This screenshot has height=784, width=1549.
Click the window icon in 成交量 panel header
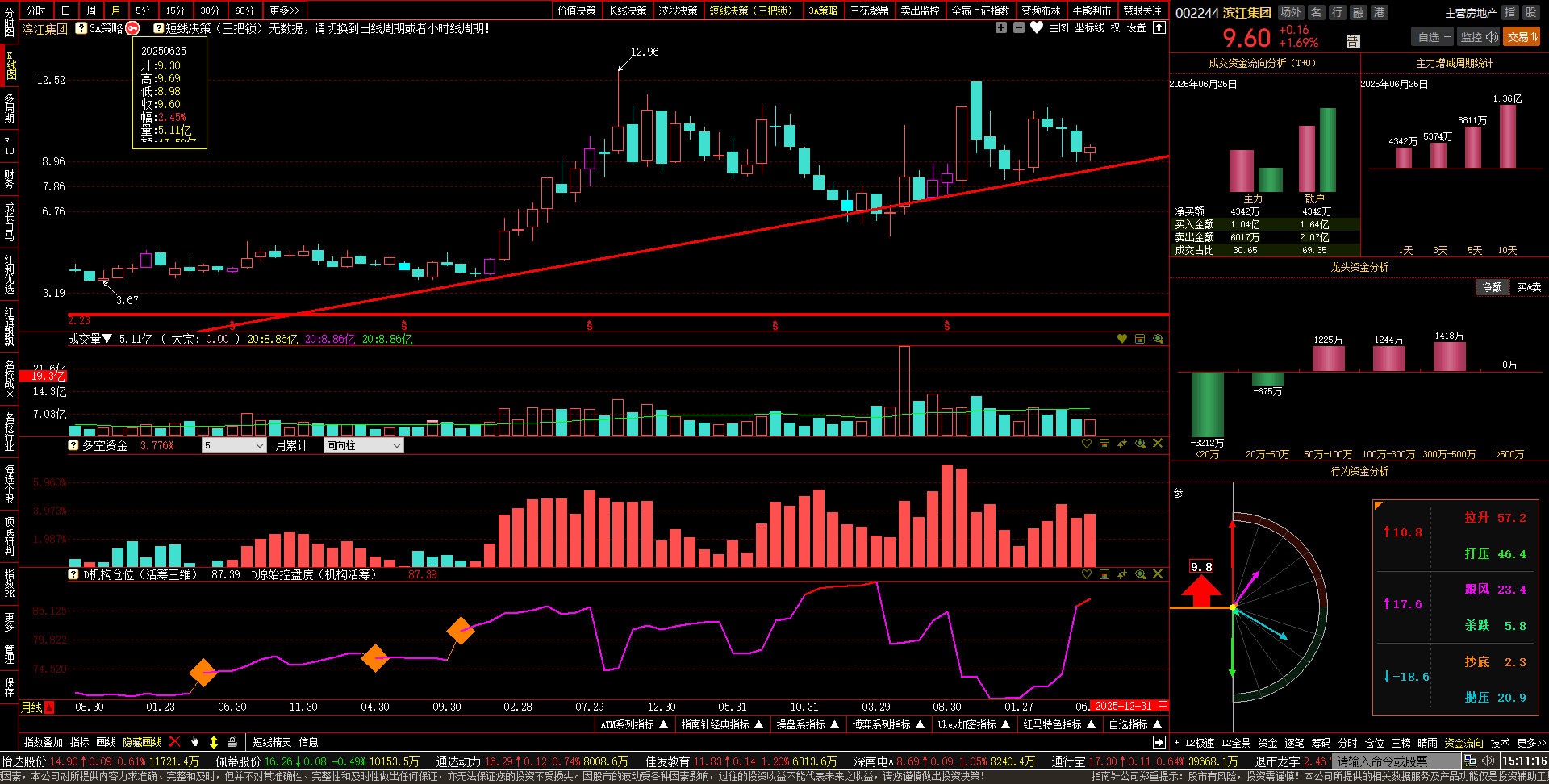(x=1140, y=339)
